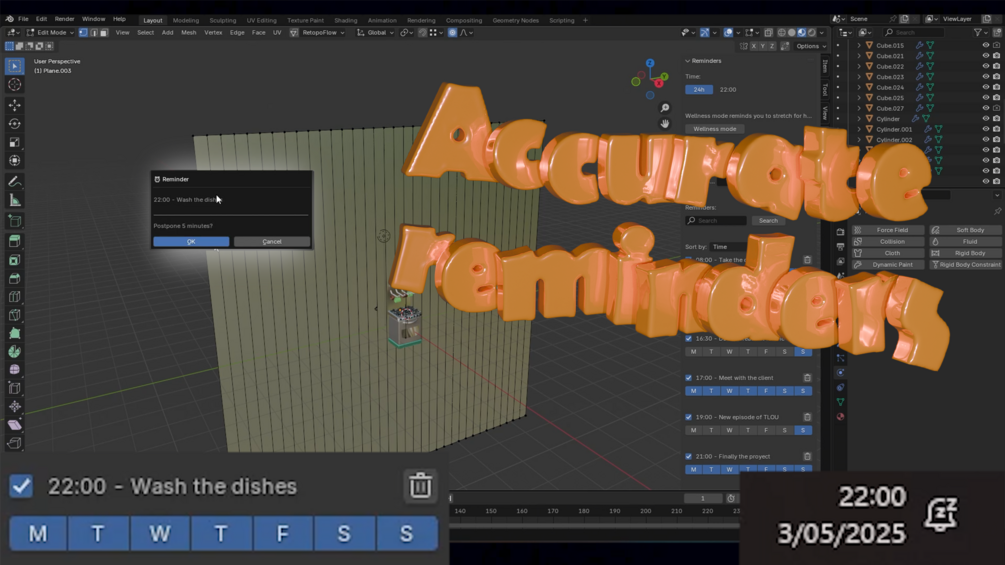Switch to the Sculpting workspace tab

[222, 20]
